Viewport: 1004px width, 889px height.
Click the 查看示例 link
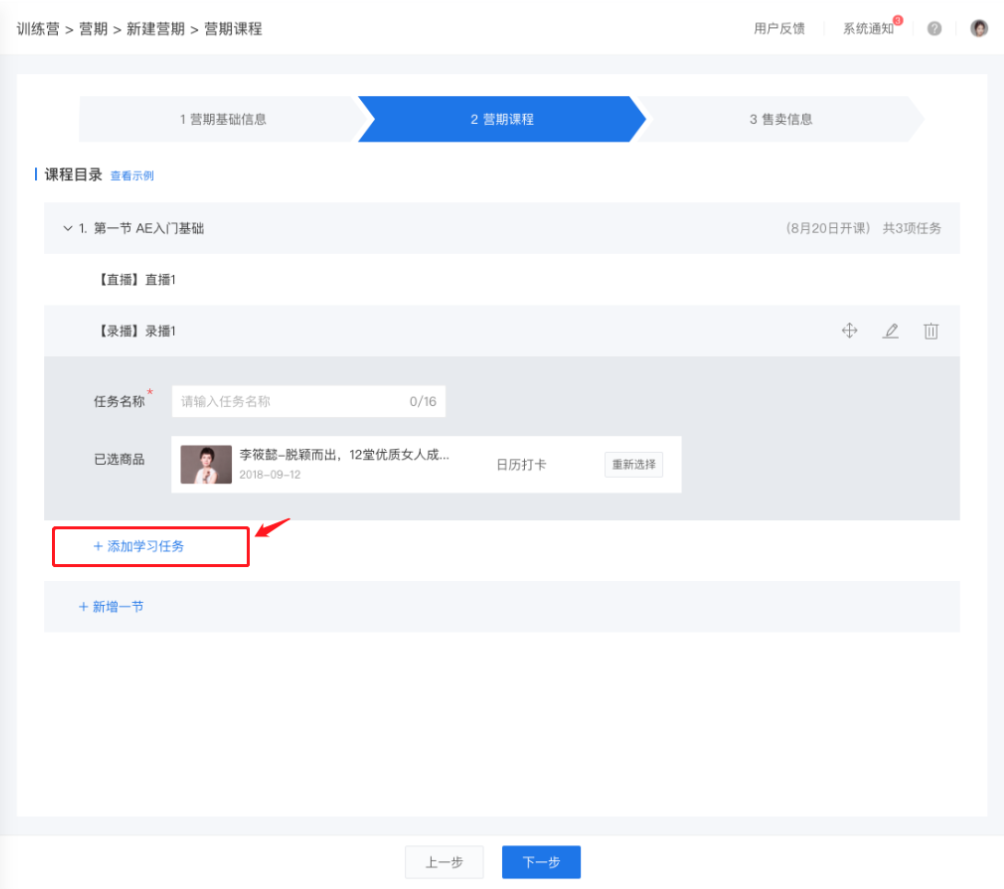click(132, 175)
